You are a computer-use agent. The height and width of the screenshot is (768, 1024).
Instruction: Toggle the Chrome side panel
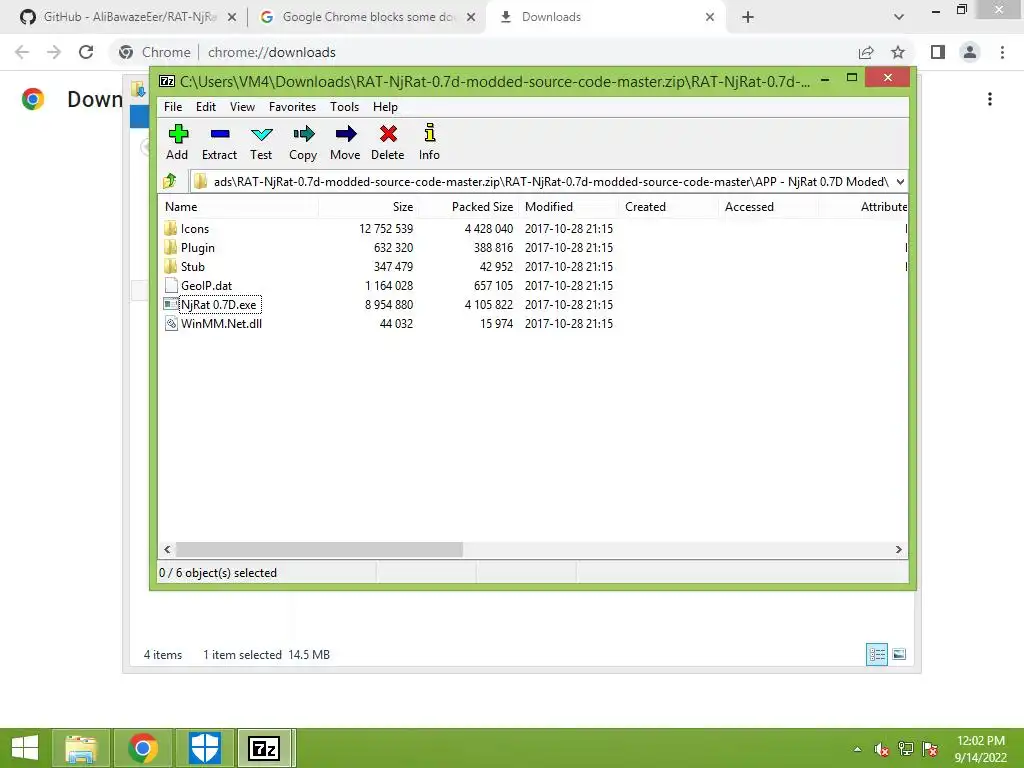[938, 52]
